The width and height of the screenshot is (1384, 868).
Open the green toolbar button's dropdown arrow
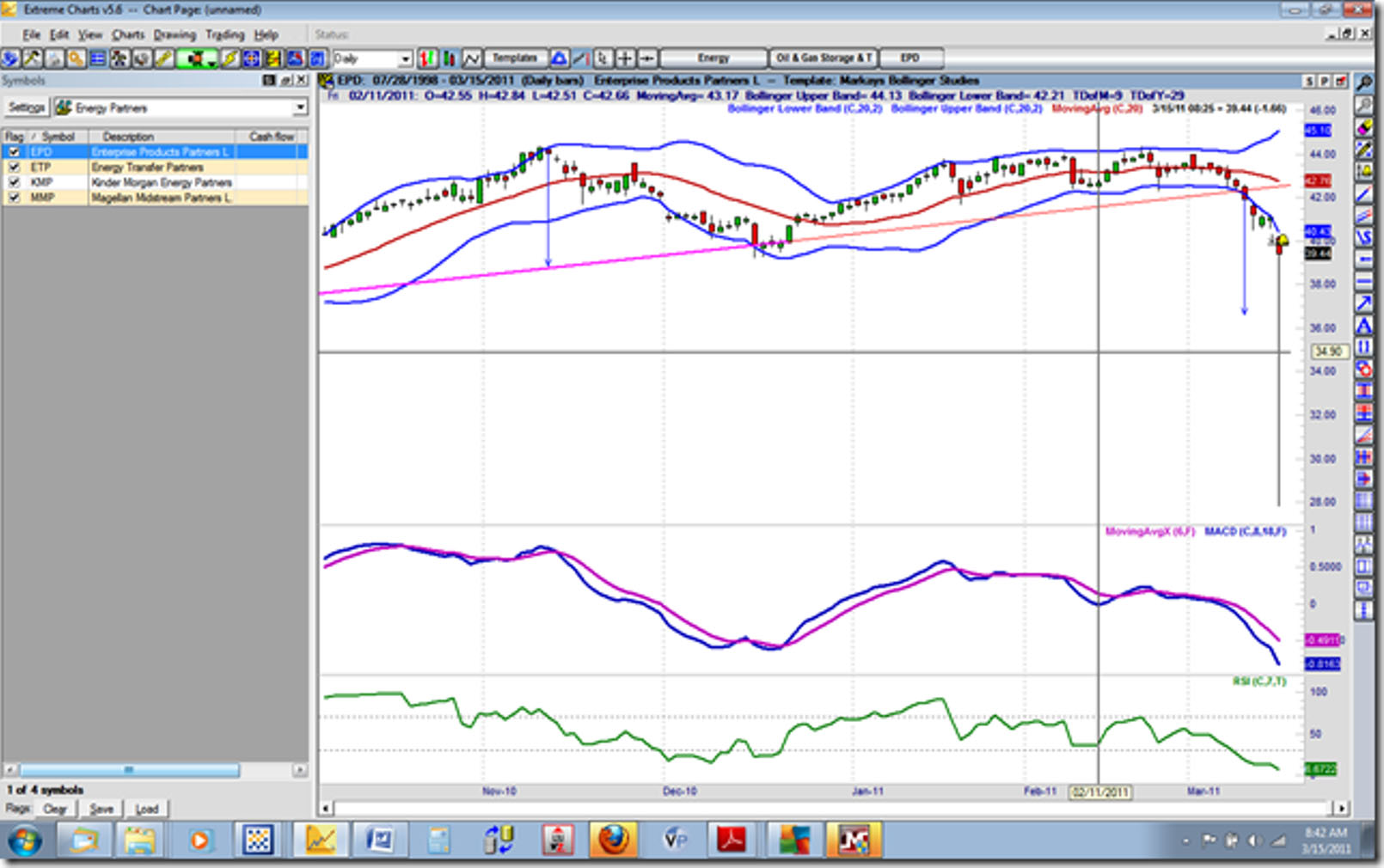pyautogui.click(x=211, y=62)
